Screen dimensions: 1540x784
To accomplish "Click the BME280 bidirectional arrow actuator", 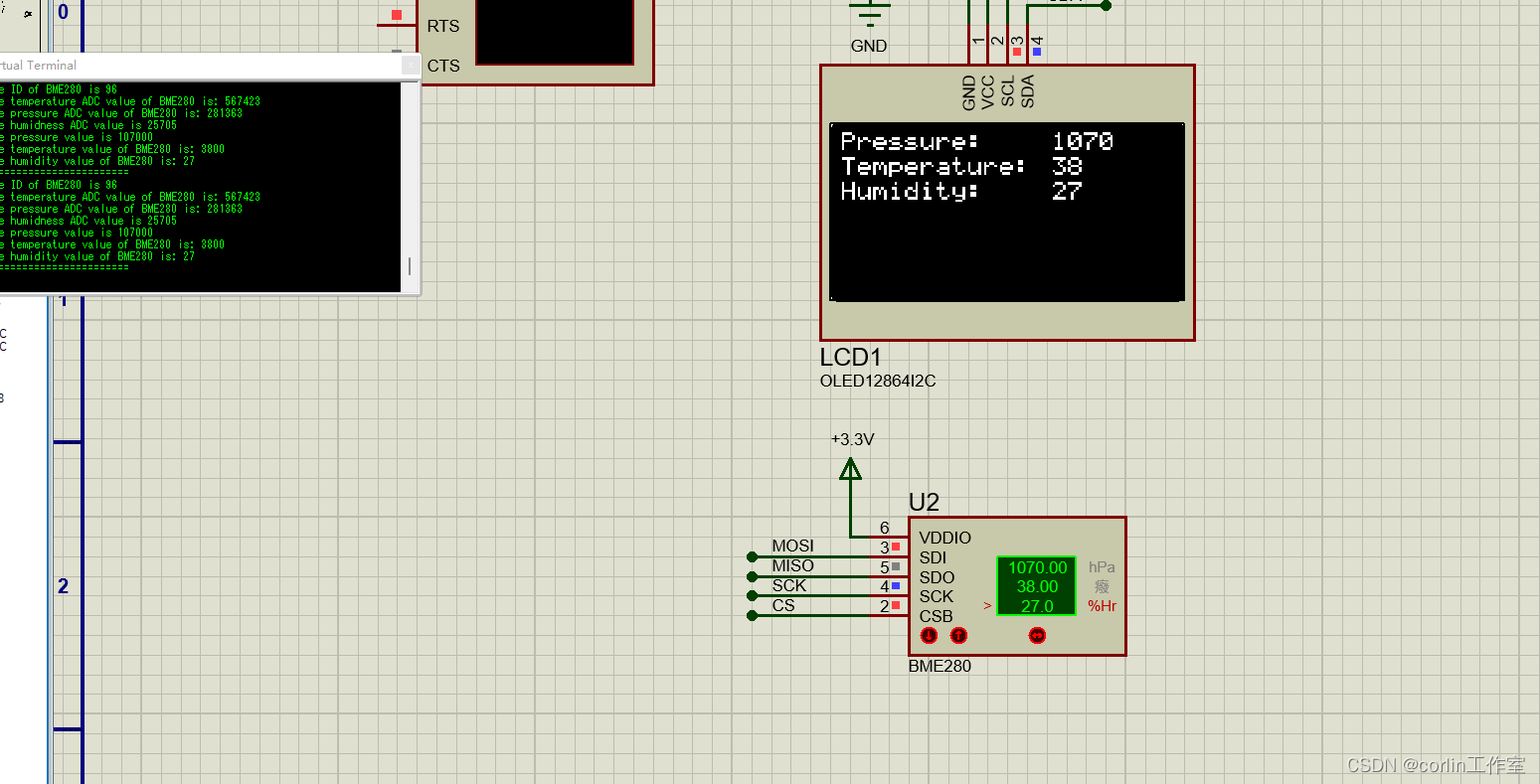I will click(x=1036, y=635).
